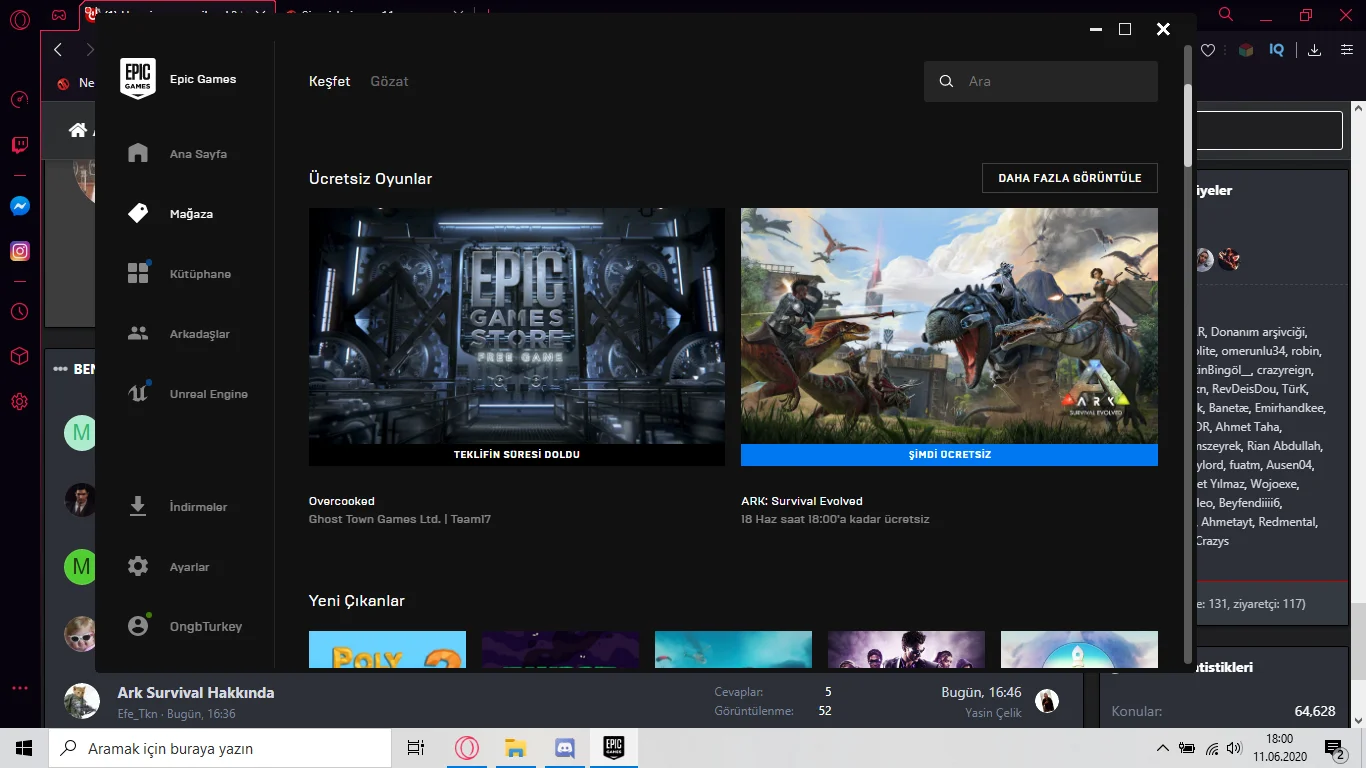Open GX Control speedometer icon in Opera sidebar
Image resolution: width=1366 pixels, height=768 pixels.
pos(19,99)
